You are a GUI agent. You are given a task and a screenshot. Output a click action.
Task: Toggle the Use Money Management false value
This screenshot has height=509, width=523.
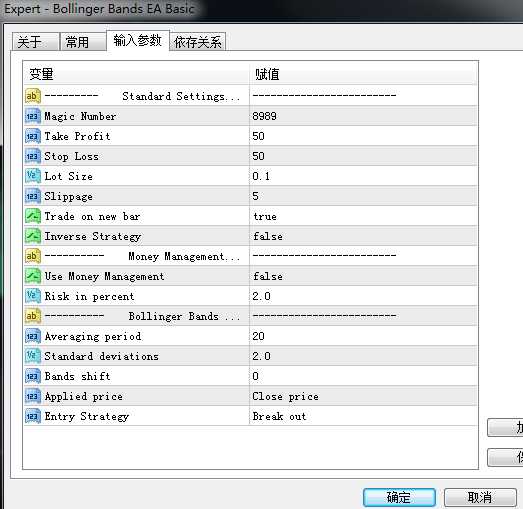[363, 276]
